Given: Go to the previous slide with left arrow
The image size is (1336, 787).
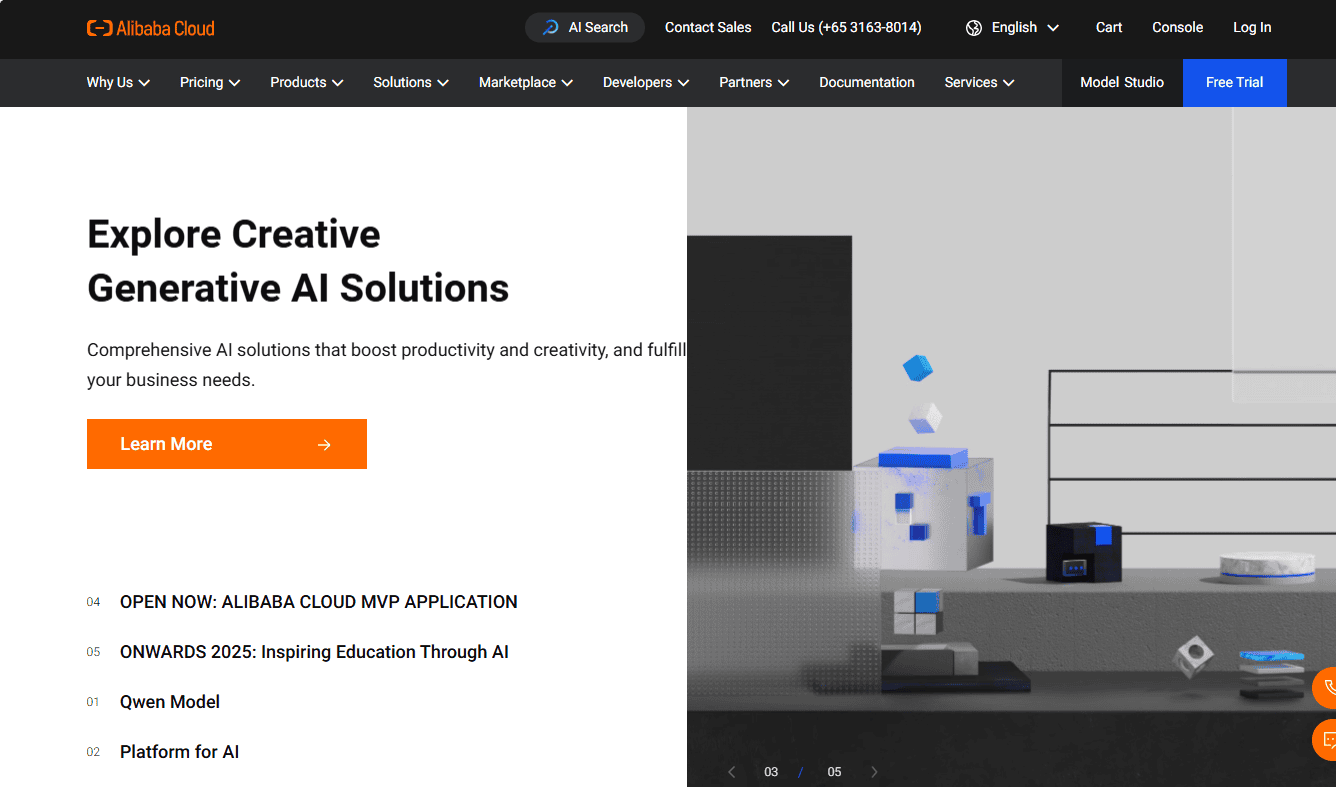Looking at the screenshot, I should click(731, 771).
